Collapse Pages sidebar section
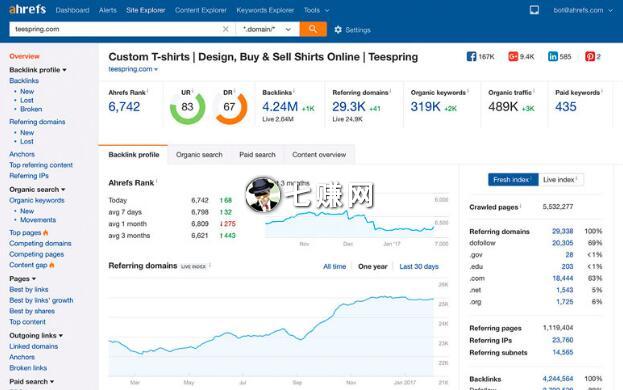The width and height of the screenshot is (623, 390). (x=22, y=279)
